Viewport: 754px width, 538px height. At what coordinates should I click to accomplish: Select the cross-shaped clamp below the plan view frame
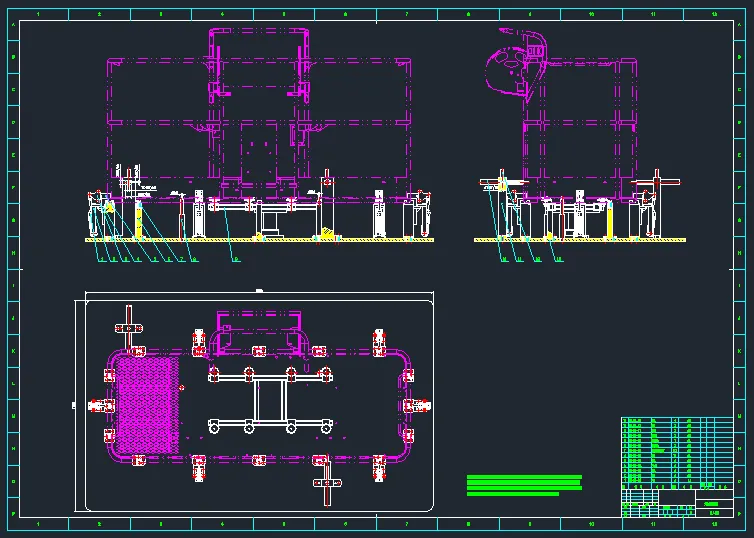pos(327,482)
